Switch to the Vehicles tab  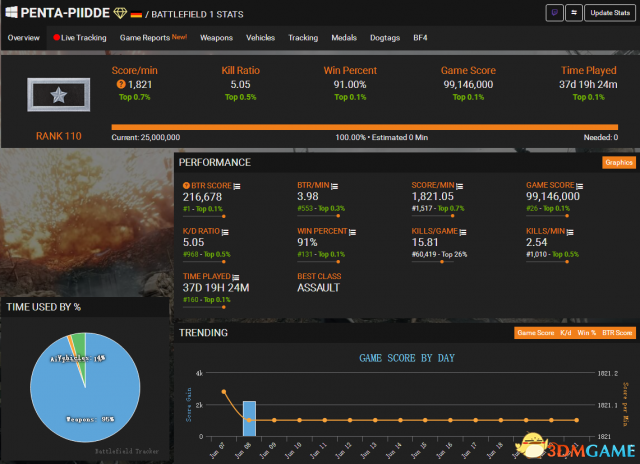260,38
